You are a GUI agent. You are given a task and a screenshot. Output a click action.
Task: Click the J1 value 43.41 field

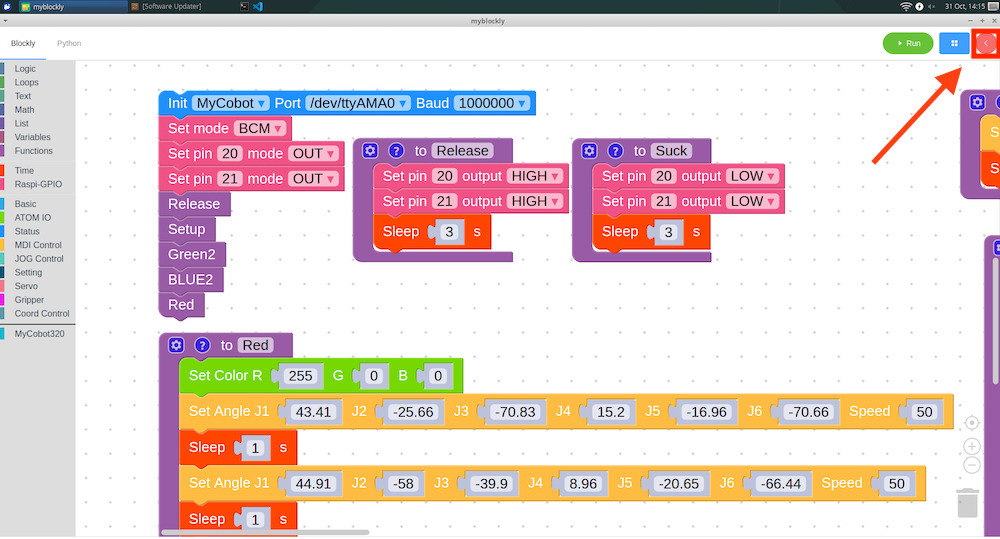coord(313,412)
